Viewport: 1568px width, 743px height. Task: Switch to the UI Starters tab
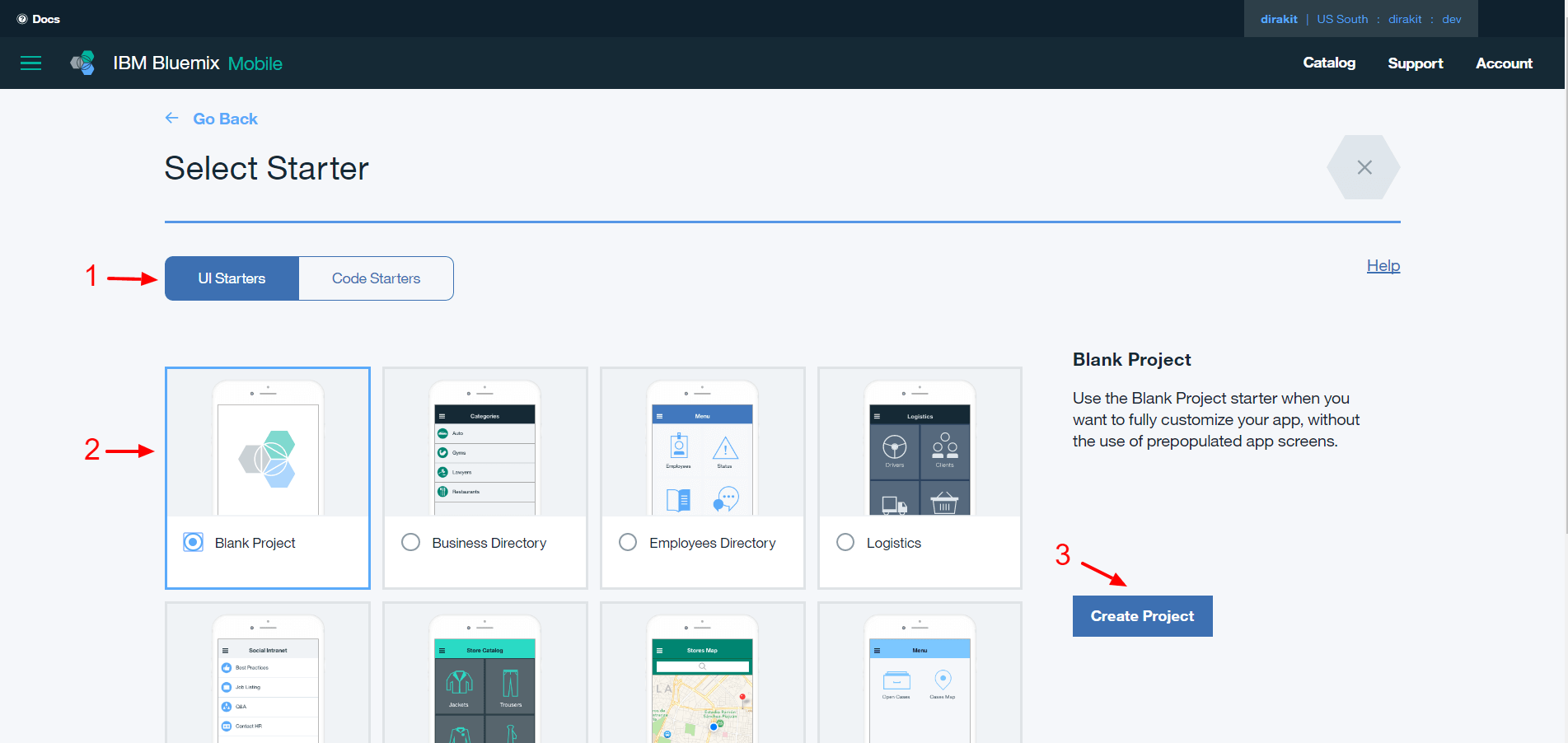tap(232, 278)
